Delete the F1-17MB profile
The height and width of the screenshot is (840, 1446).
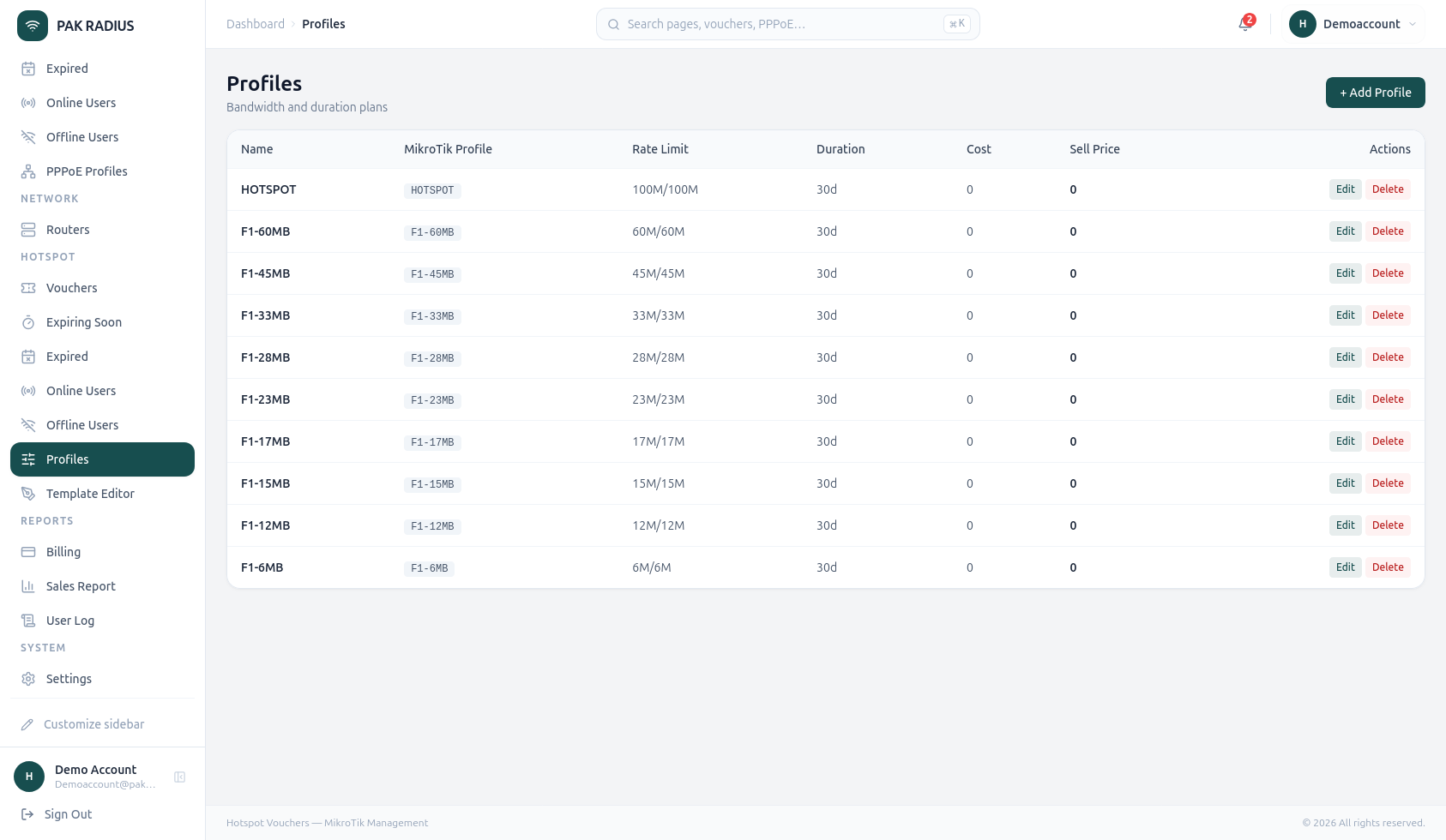point(1388,441)
